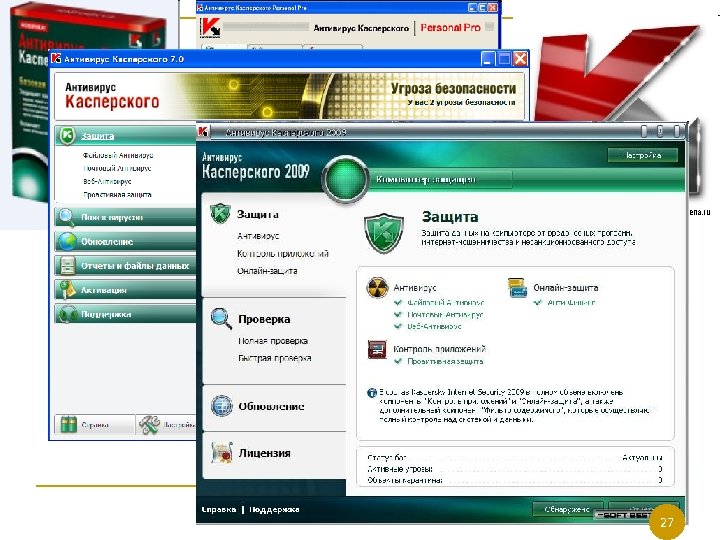720x540 pixels.
Task: Open Проактивная защита link under Контроль приложений
Action: (x=445, y=361)
